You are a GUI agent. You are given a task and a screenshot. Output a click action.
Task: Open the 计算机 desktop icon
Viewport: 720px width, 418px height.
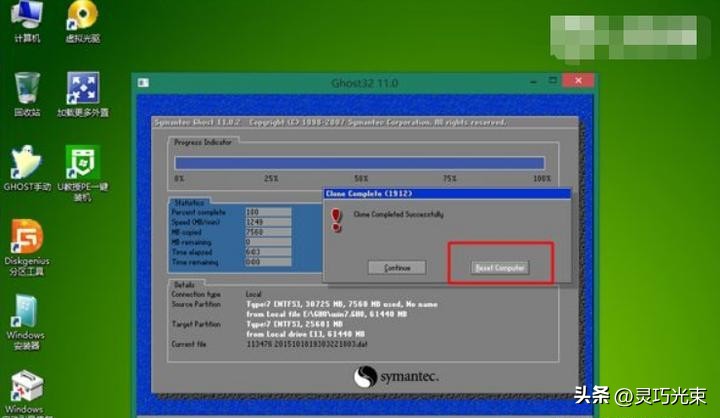coord(27,21)
